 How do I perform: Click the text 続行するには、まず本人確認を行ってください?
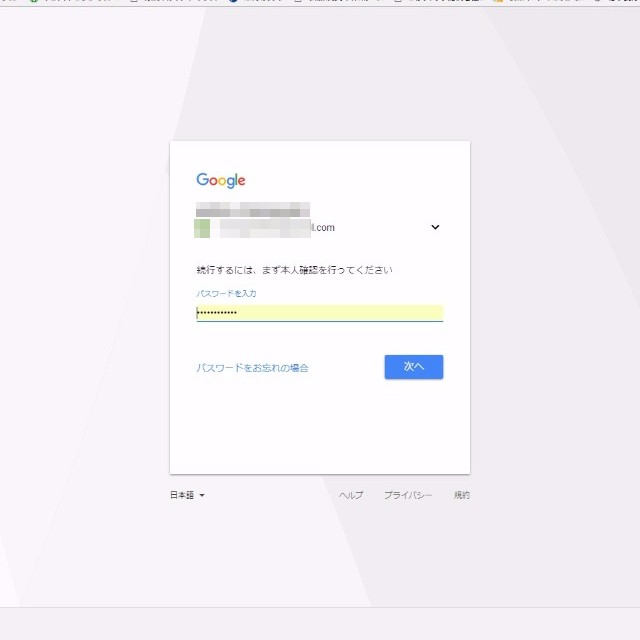[294, 270]
